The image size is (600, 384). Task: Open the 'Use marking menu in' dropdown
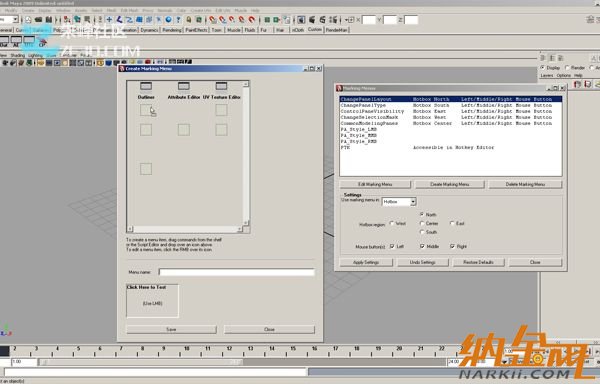(x=399, y=202)
